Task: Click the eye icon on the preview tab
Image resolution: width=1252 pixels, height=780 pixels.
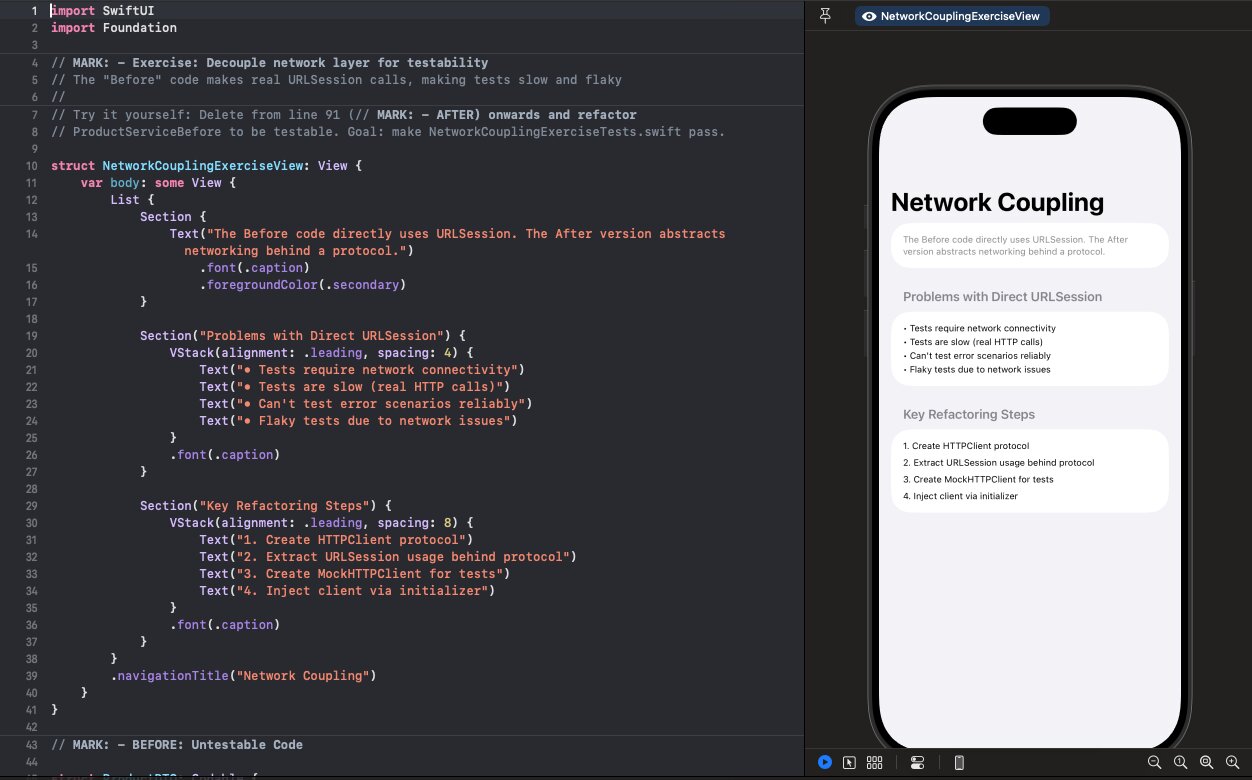Action: [x=868, y=16]
